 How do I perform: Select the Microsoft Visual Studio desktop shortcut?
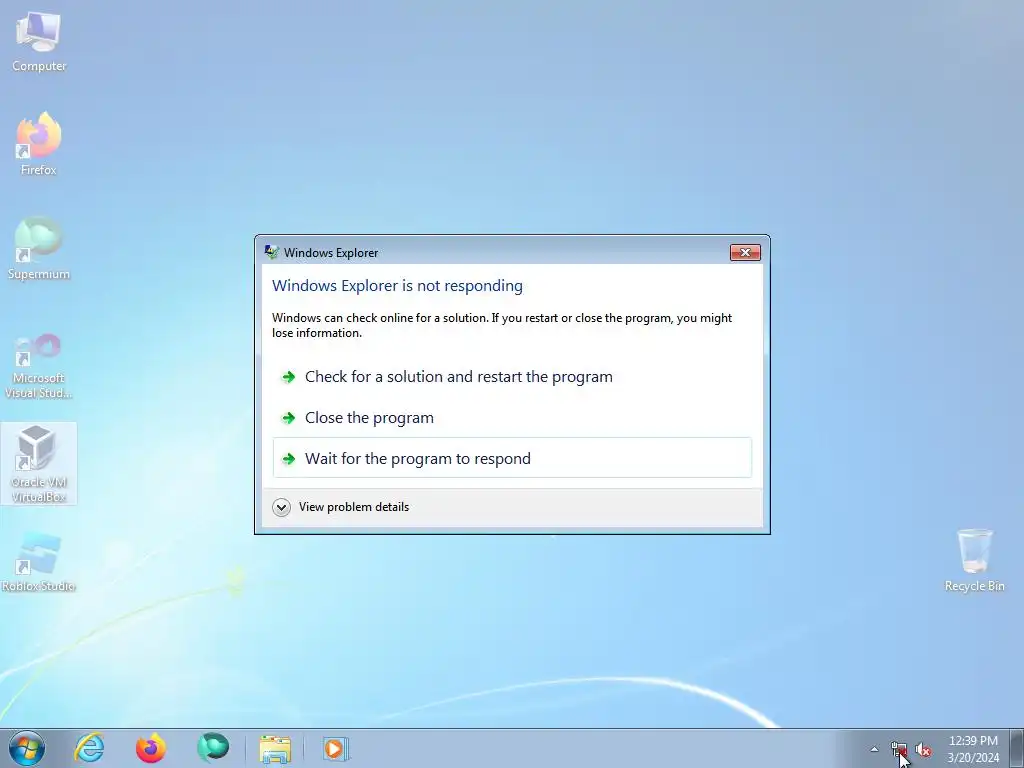pos(39,366)
